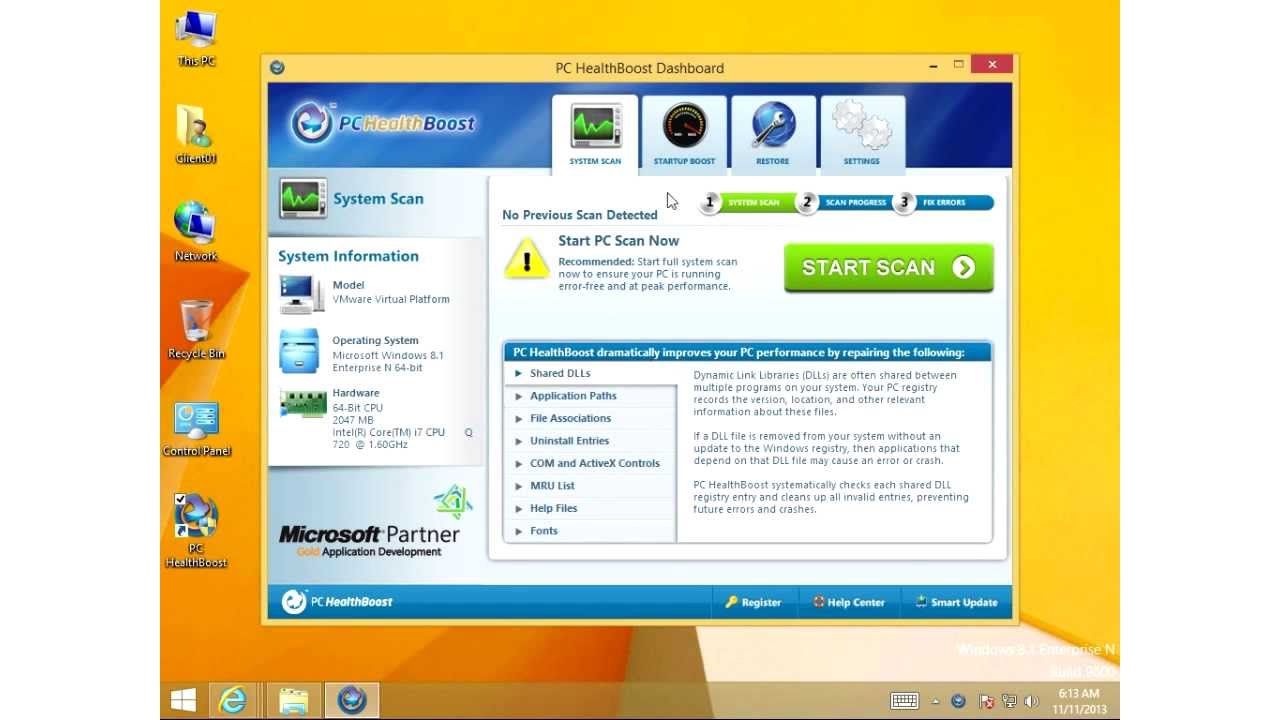Click the green START SCAN button
Screen dimensions: 1280x720
889,268
